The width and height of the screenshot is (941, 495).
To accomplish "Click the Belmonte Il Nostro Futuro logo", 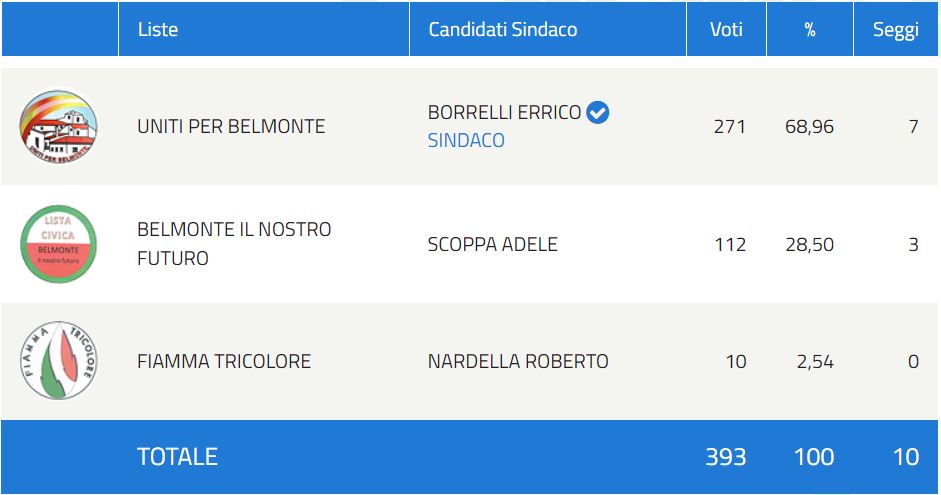I will pyautogui.click(x=59, y=244).
